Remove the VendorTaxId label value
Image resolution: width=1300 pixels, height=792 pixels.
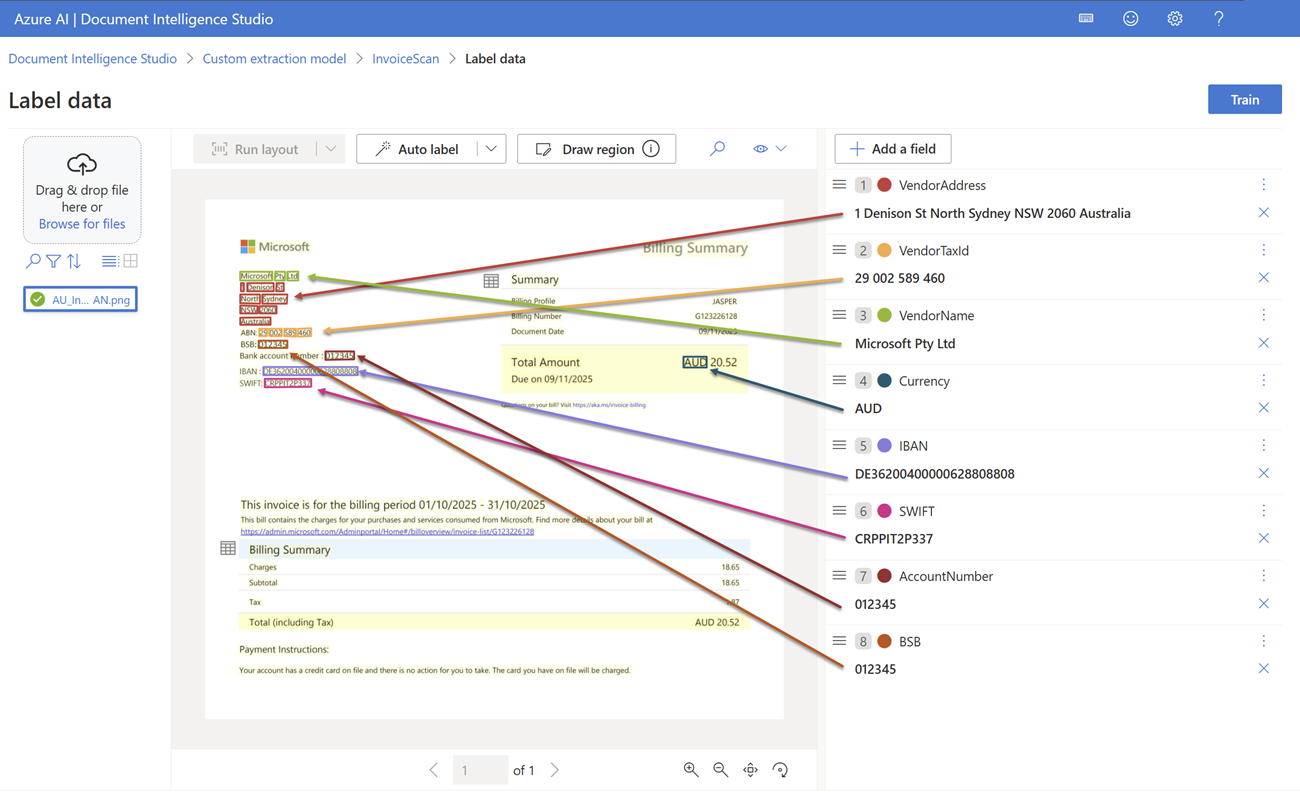tap(1264, 278)
